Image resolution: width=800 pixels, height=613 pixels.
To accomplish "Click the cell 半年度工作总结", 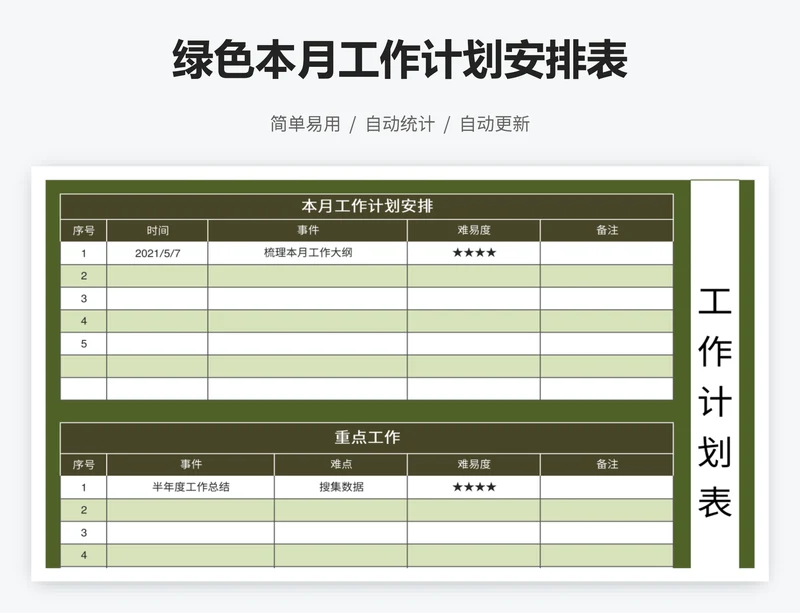I will point(190,487).
